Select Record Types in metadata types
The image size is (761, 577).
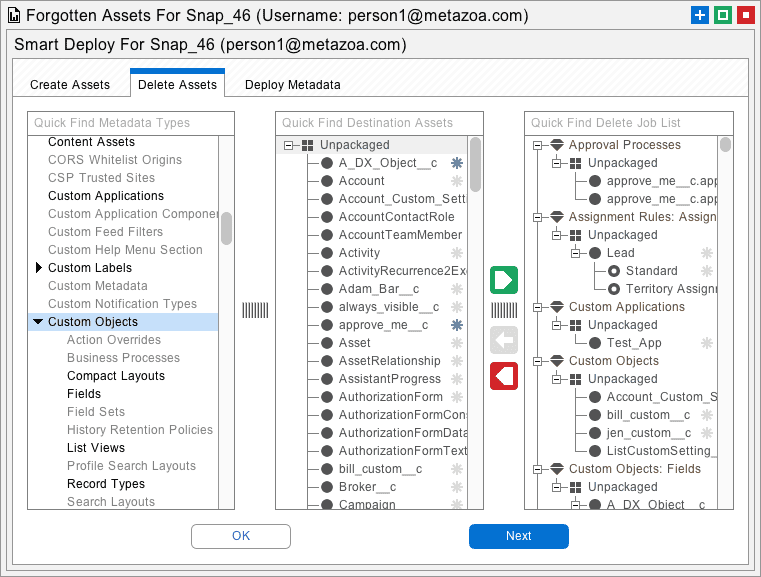coord(106,483)
